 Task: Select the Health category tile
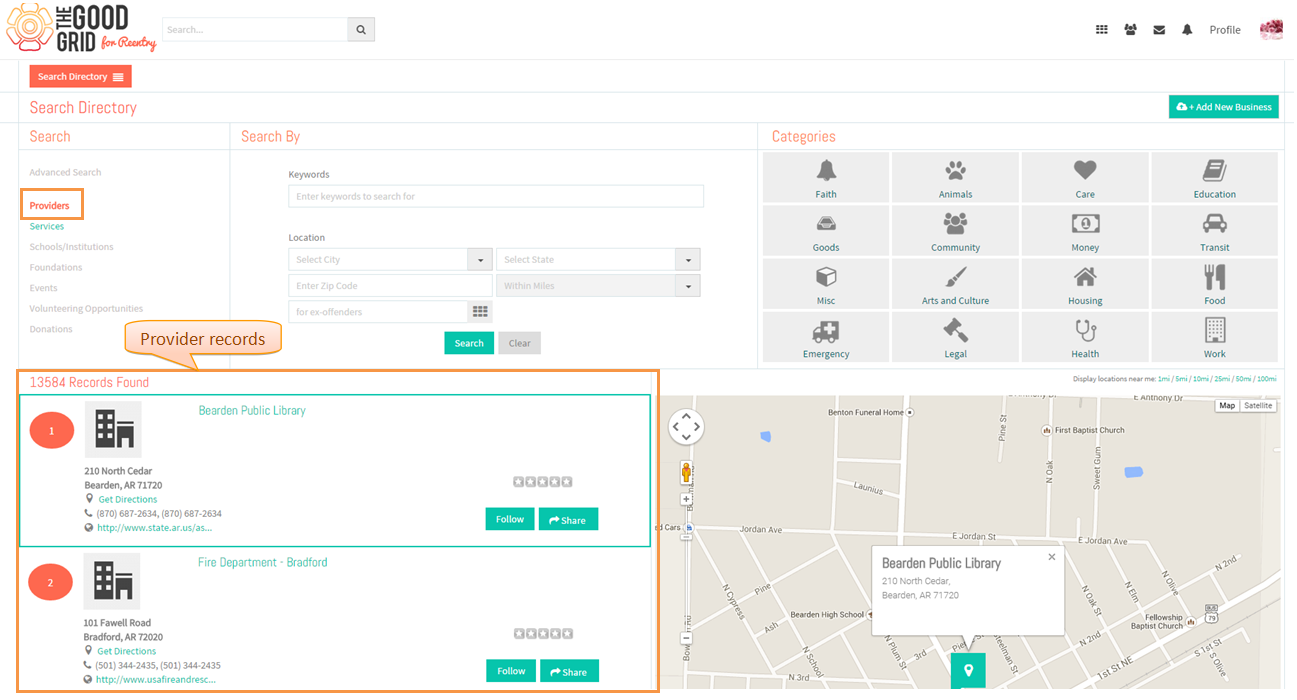pos(1085,336)
